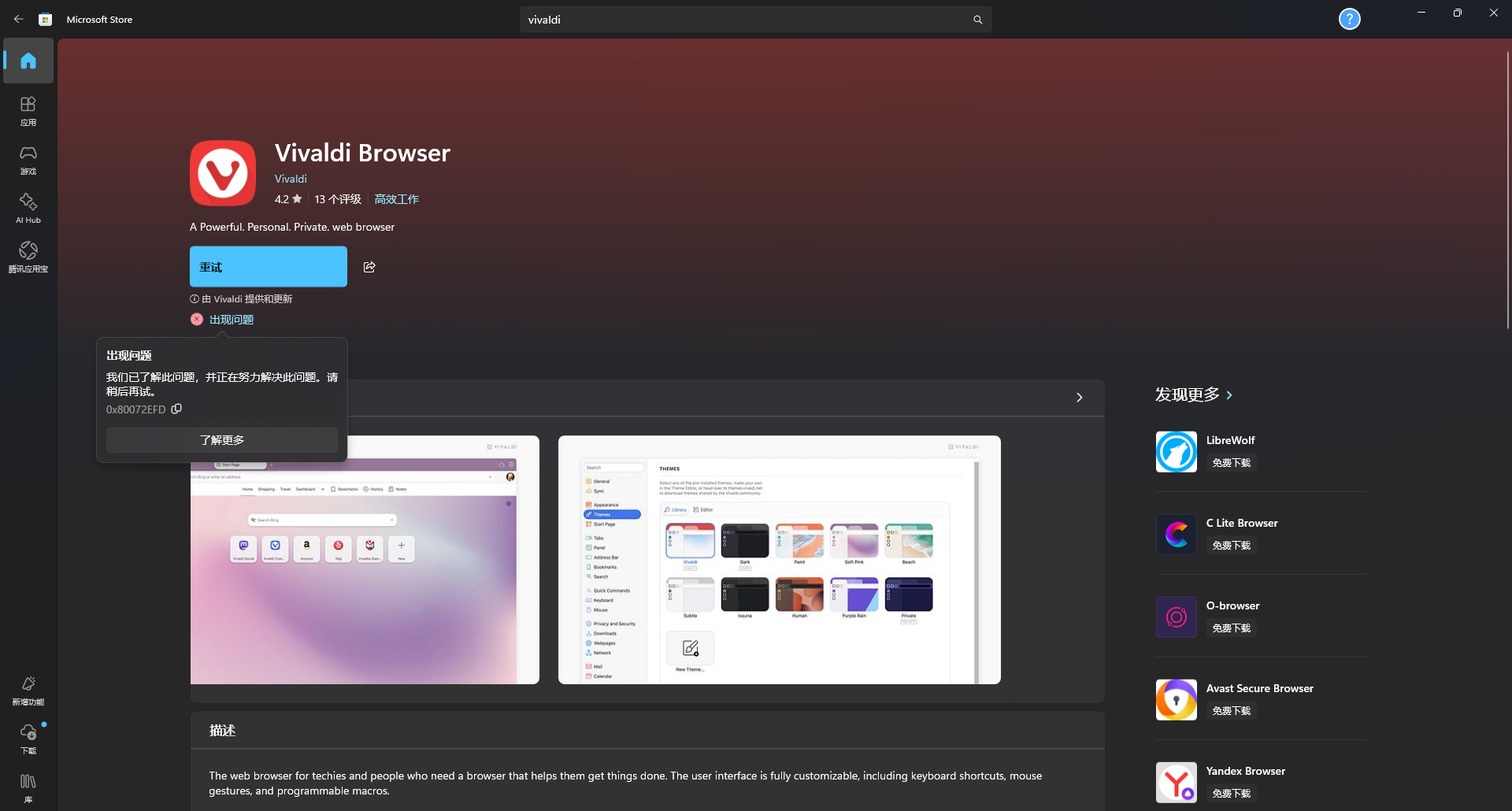Click the share icon next to 重试
The width and height of the screenshot is (1512, 811).
coord(369,267)
